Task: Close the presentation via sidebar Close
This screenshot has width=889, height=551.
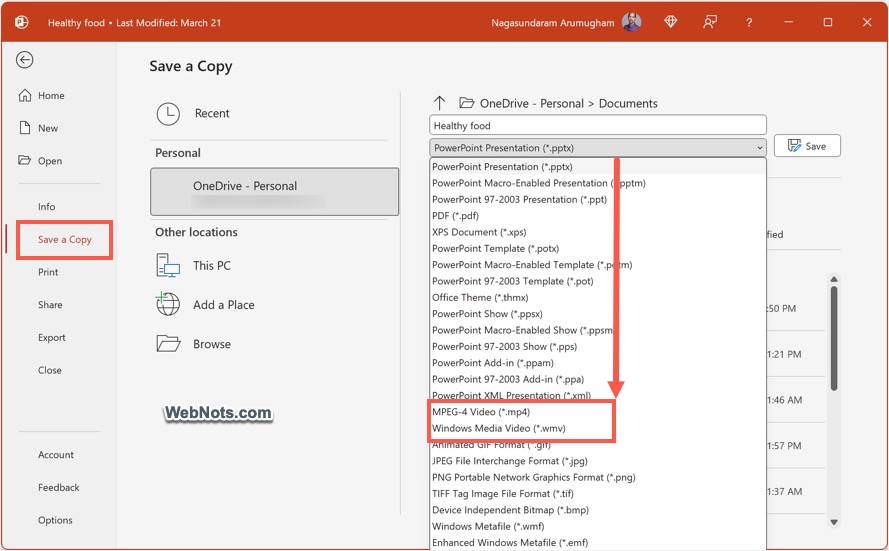Action: [x=50, y=370]
